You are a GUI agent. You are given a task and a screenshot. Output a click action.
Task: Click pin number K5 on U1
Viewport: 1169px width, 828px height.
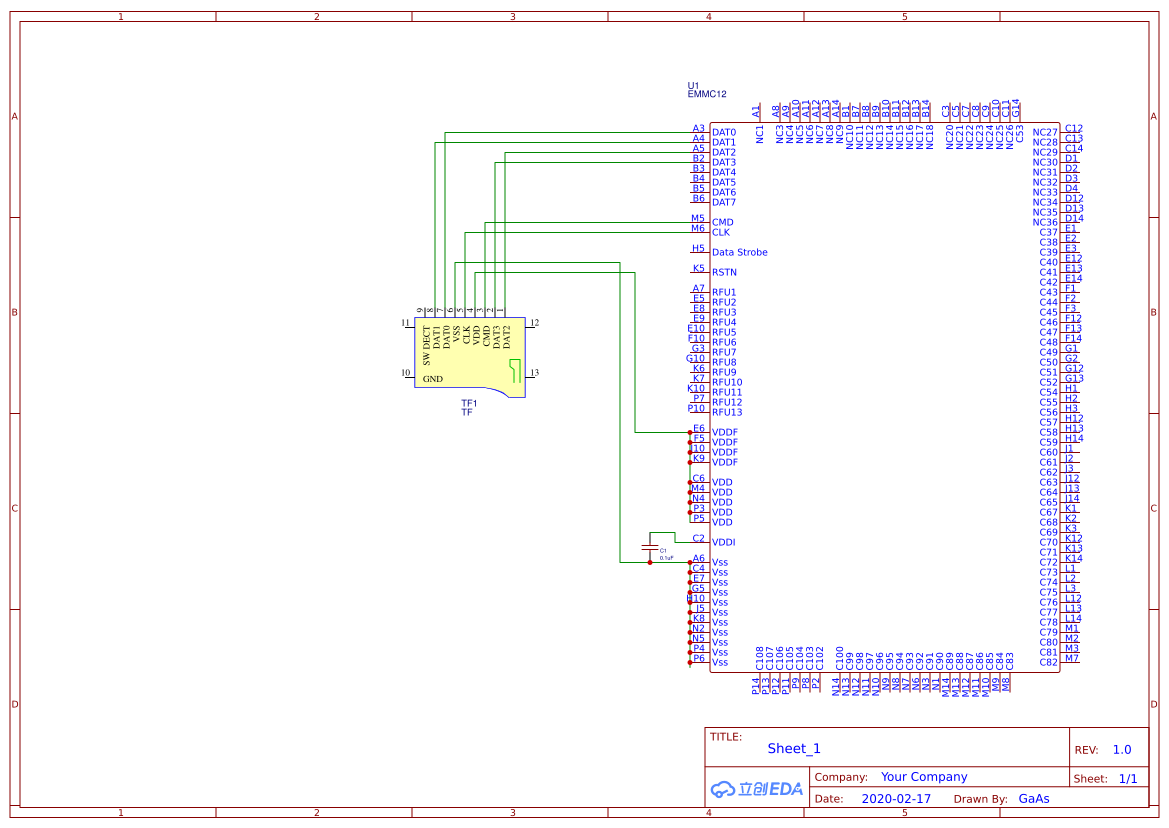698,268
